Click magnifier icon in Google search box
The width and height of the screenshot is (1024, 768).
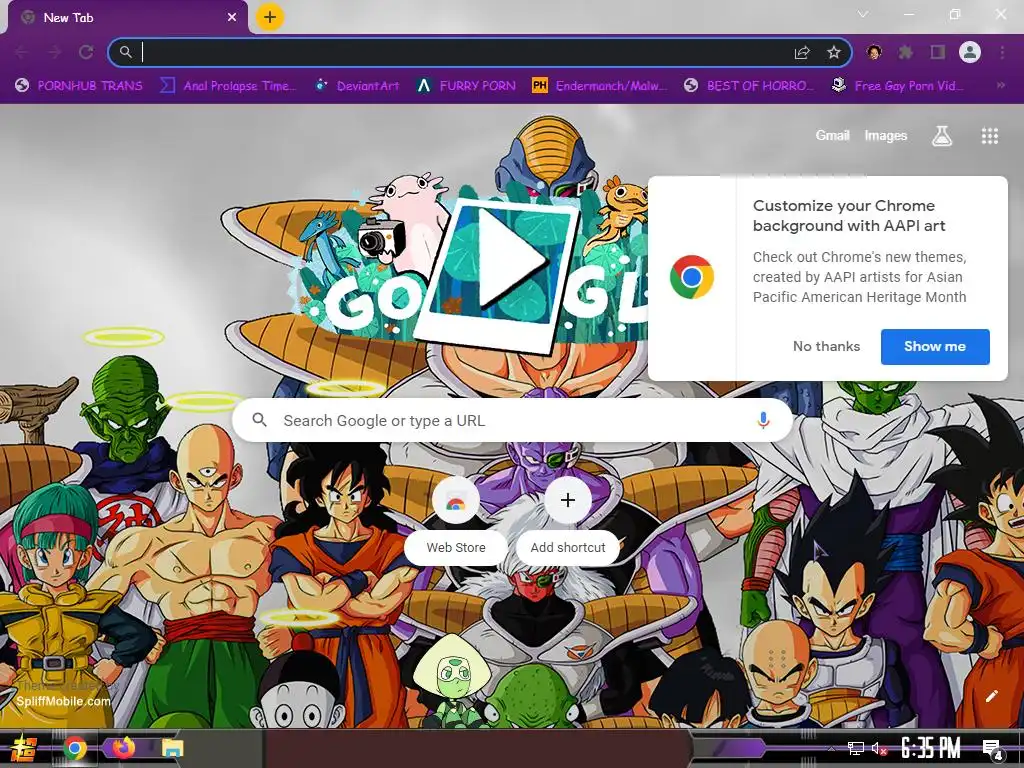tap(259, 420)
